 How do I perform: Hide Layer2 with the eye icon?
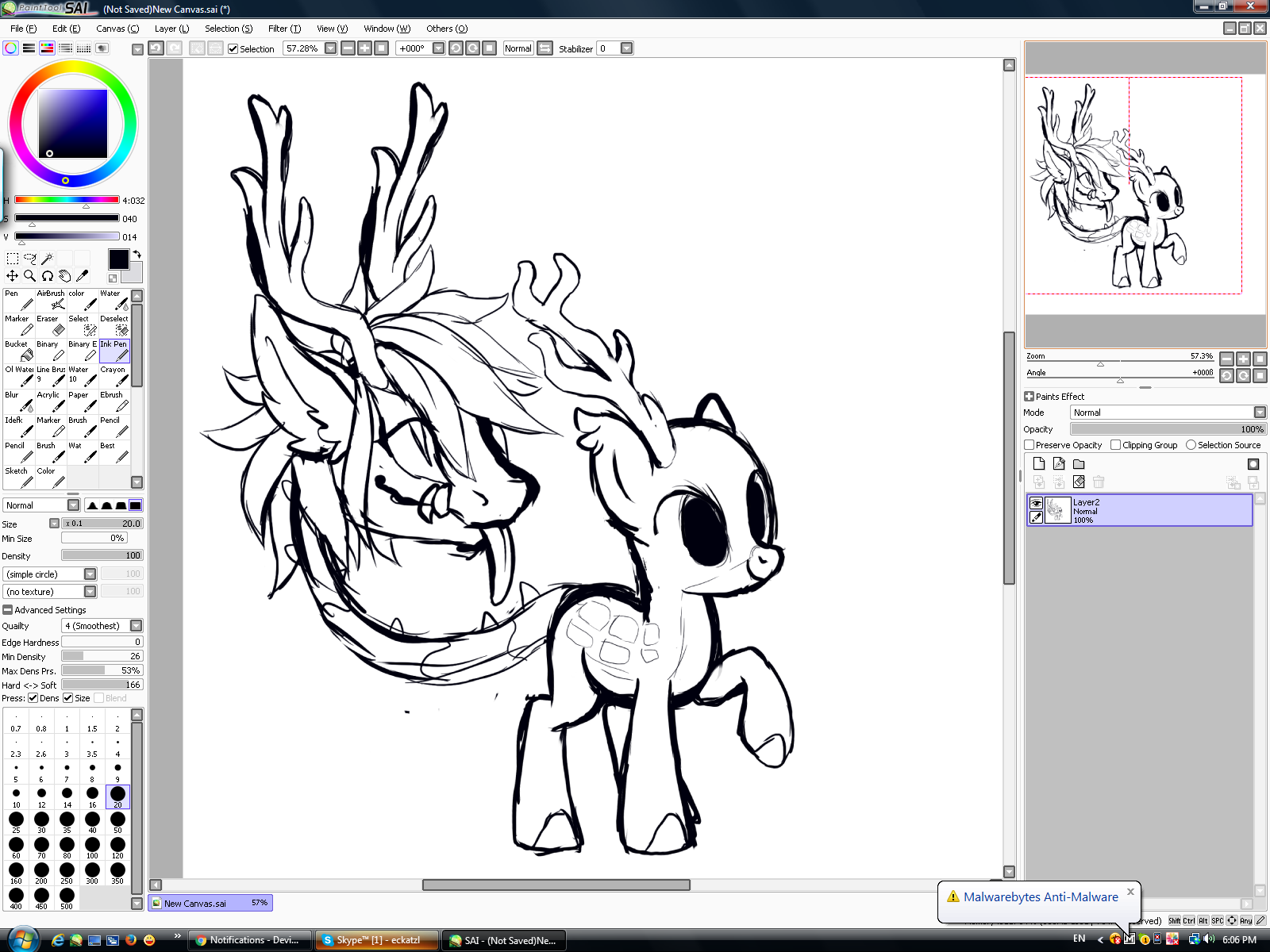point(1037,503)
